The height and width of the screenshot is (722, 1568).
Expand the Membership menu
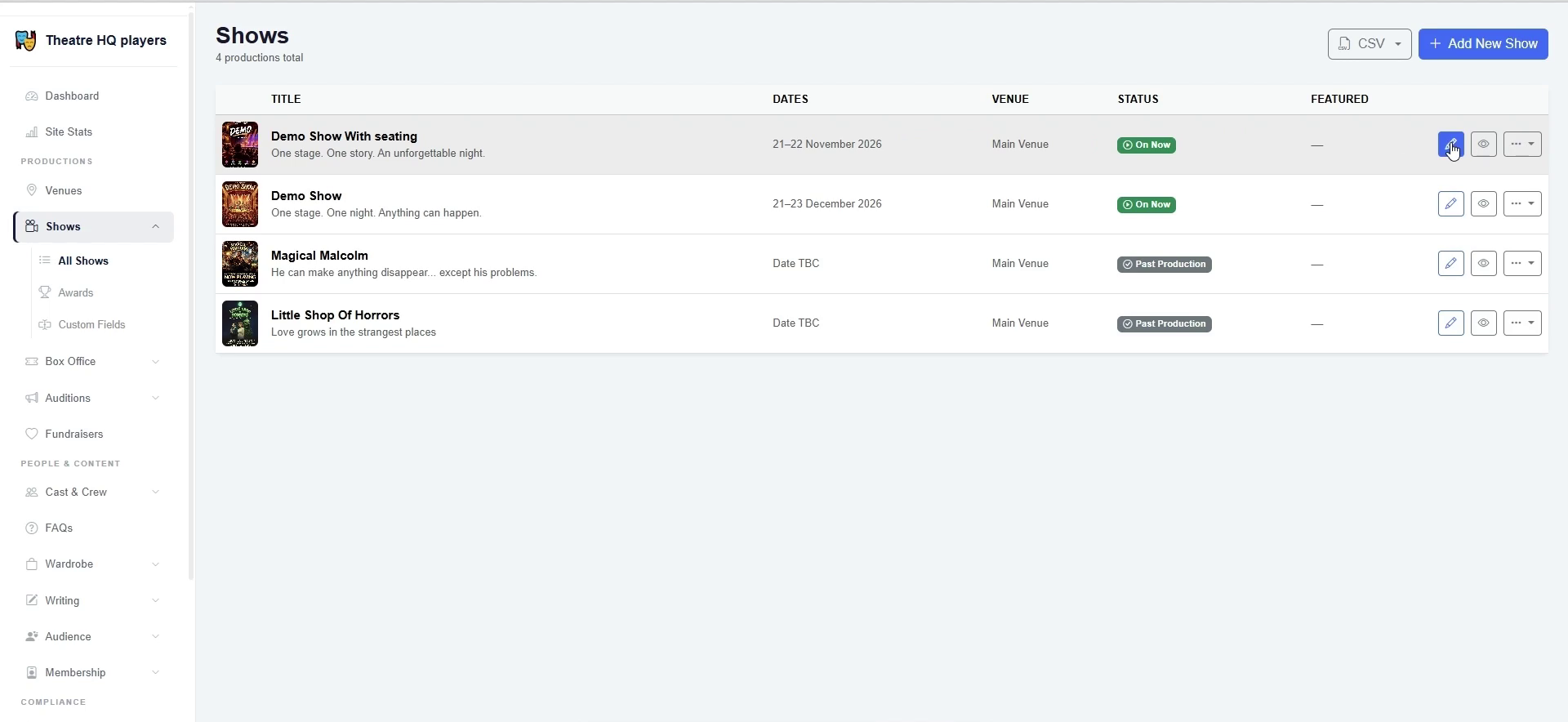tap(95, 673)
